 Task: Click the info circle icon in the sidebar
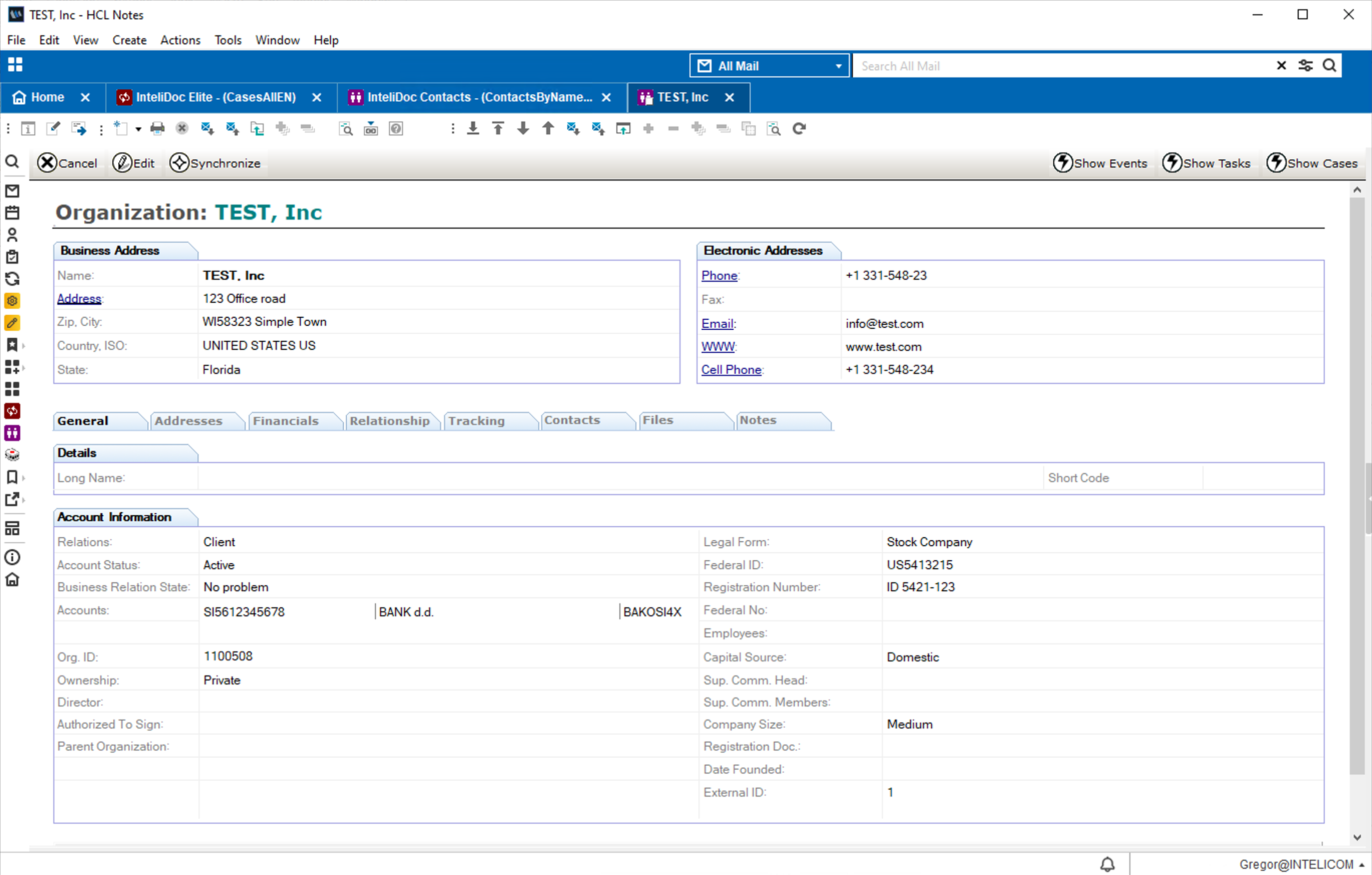tap(12, 557)
